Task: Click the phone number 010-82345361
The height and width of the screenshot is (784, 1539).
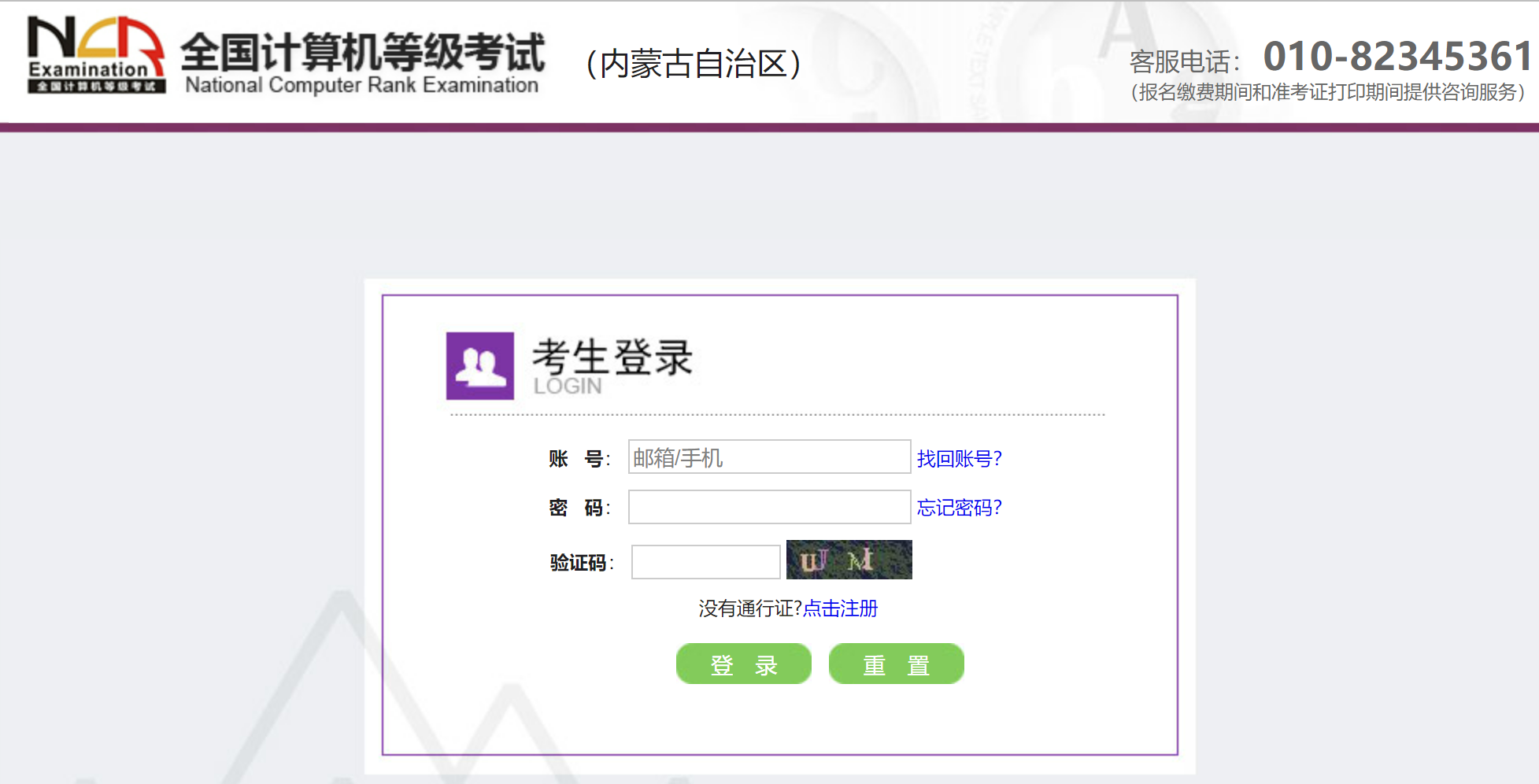Action: point(1397,57)
